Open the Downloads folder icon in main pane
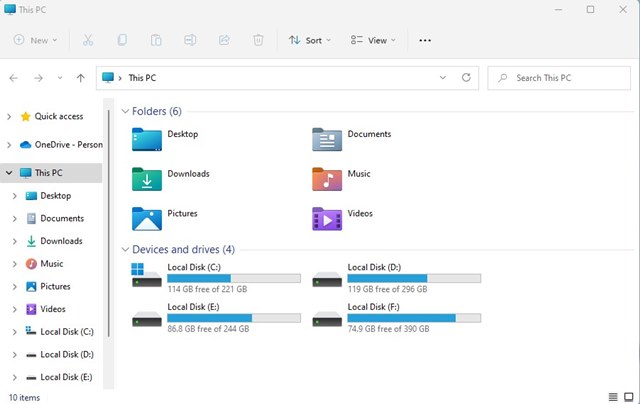This screenshot has width=640, height=404. [147, 179]
